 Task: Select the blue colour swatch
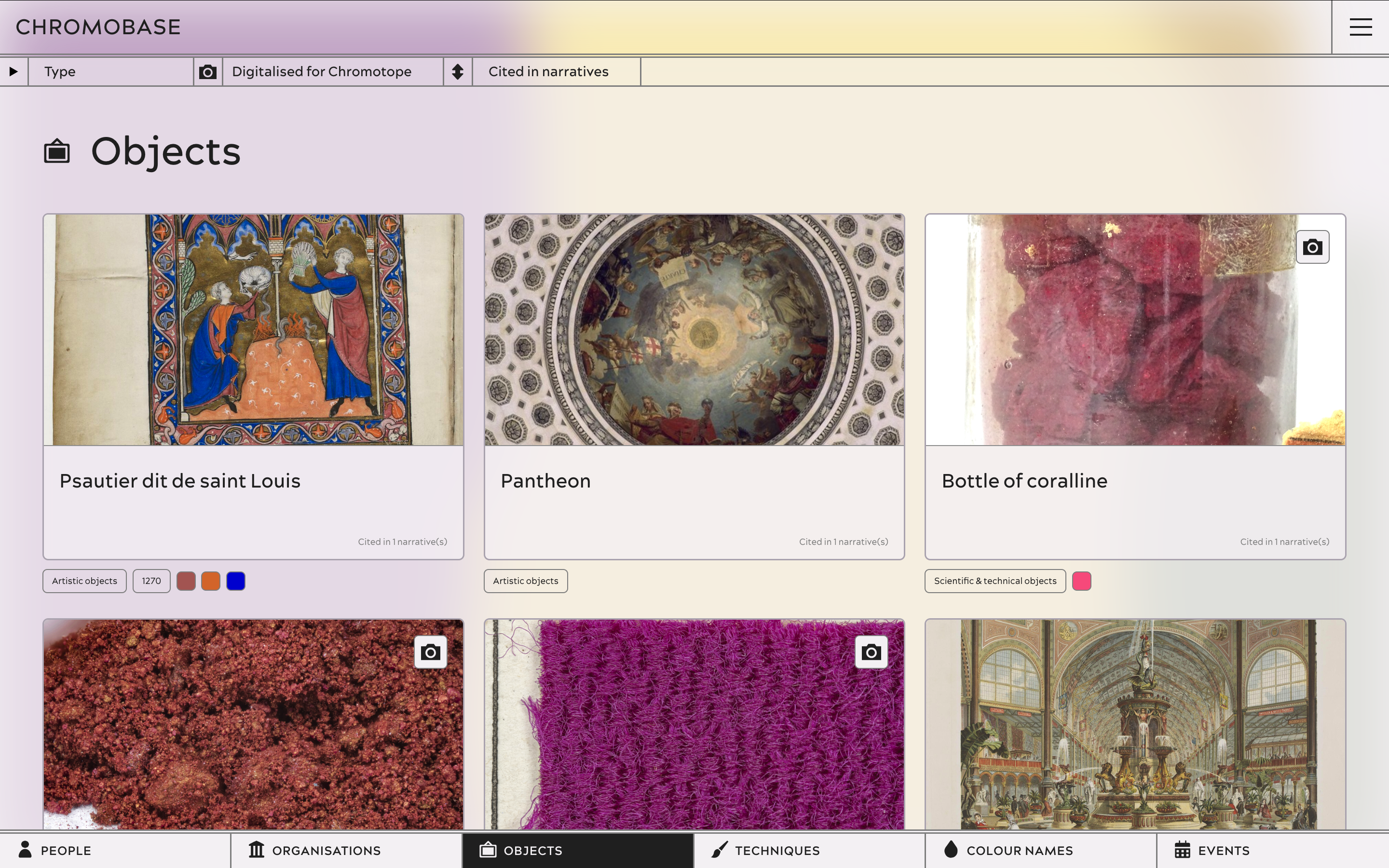coord(236,581)
